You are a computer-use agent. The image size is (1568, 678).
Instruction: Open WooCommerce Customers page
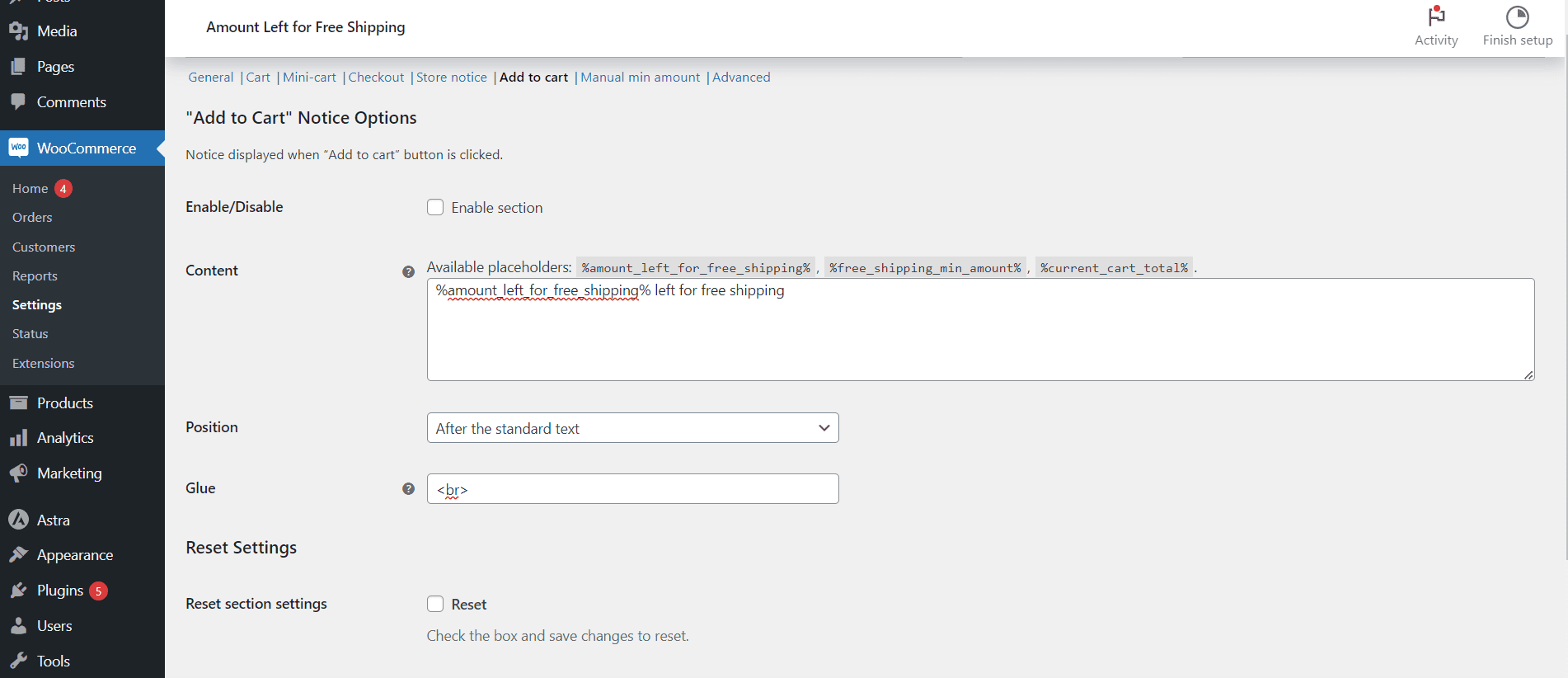point(44,247)
